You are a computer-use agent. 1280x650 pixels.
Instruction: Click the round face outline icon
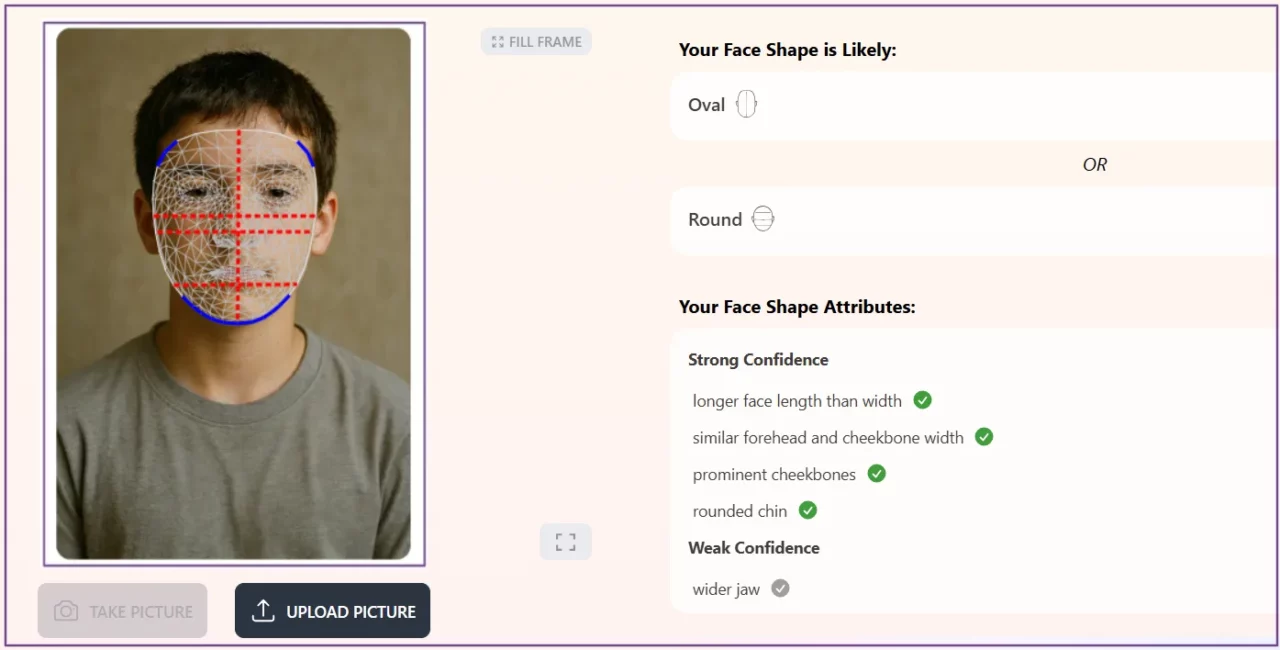pyautogui.click(x=763, y=219)
